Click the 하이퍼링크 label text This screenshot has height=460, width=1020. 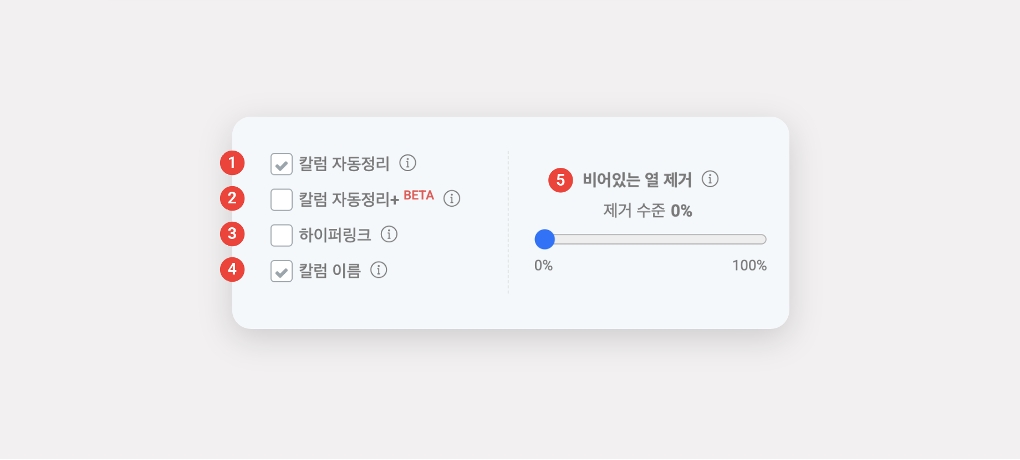[335, 235]
